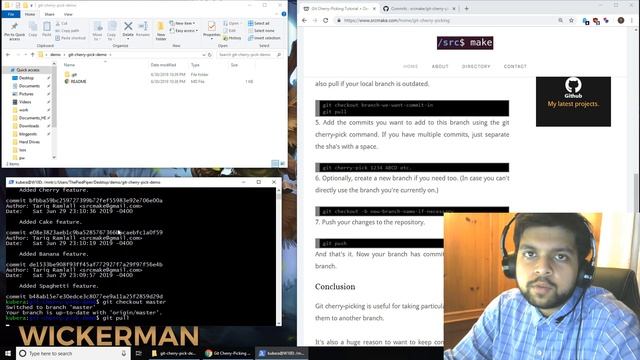Click Paste shortcut in Explorer ribbon
The width and height of the screenshot is (640, 360).
(x=70, y=38)
